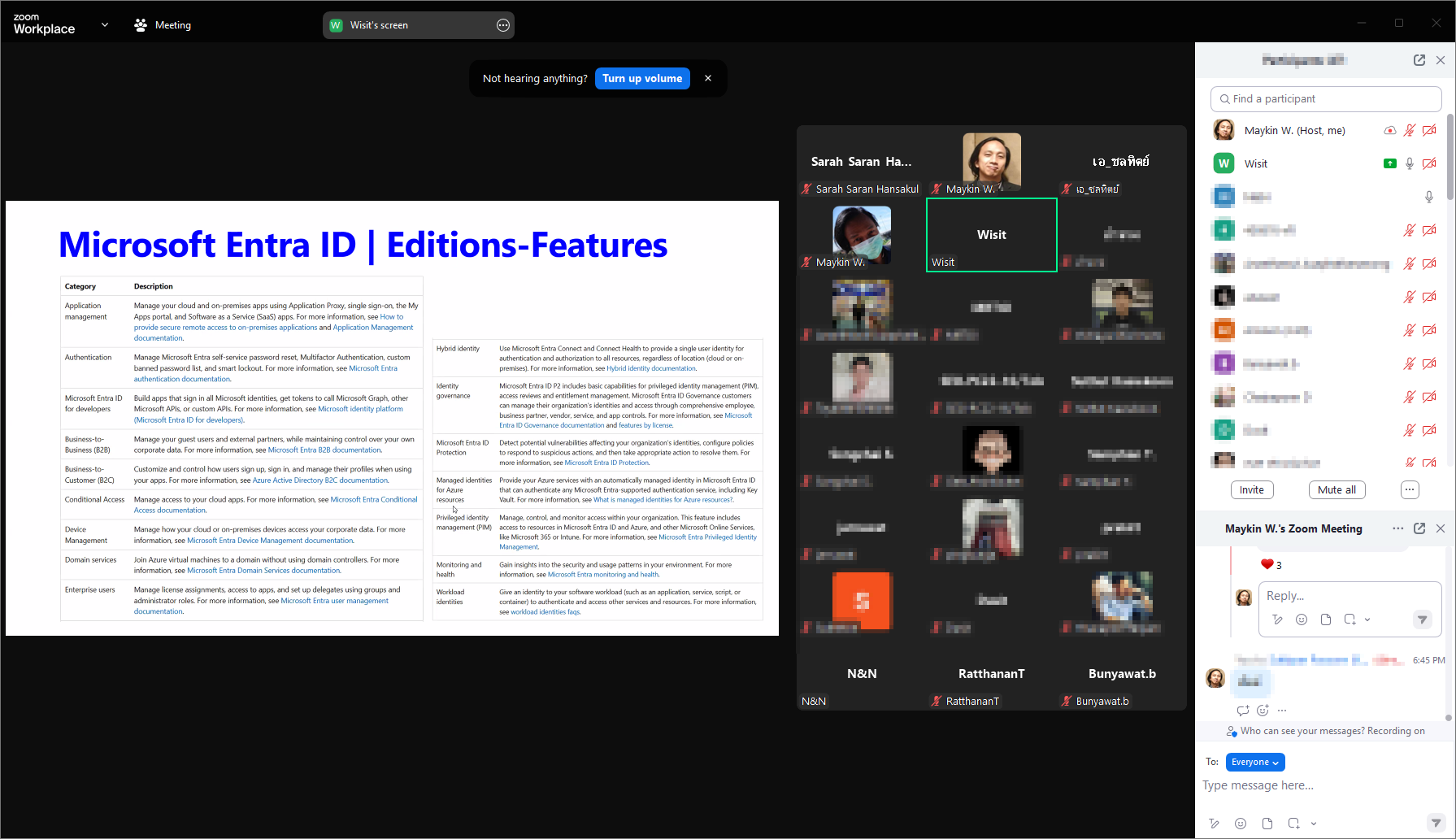The width and height of the screenshot is (1456, 839).
Task: Click screenshot icon in main chat composer
Action: point(1293,824)
